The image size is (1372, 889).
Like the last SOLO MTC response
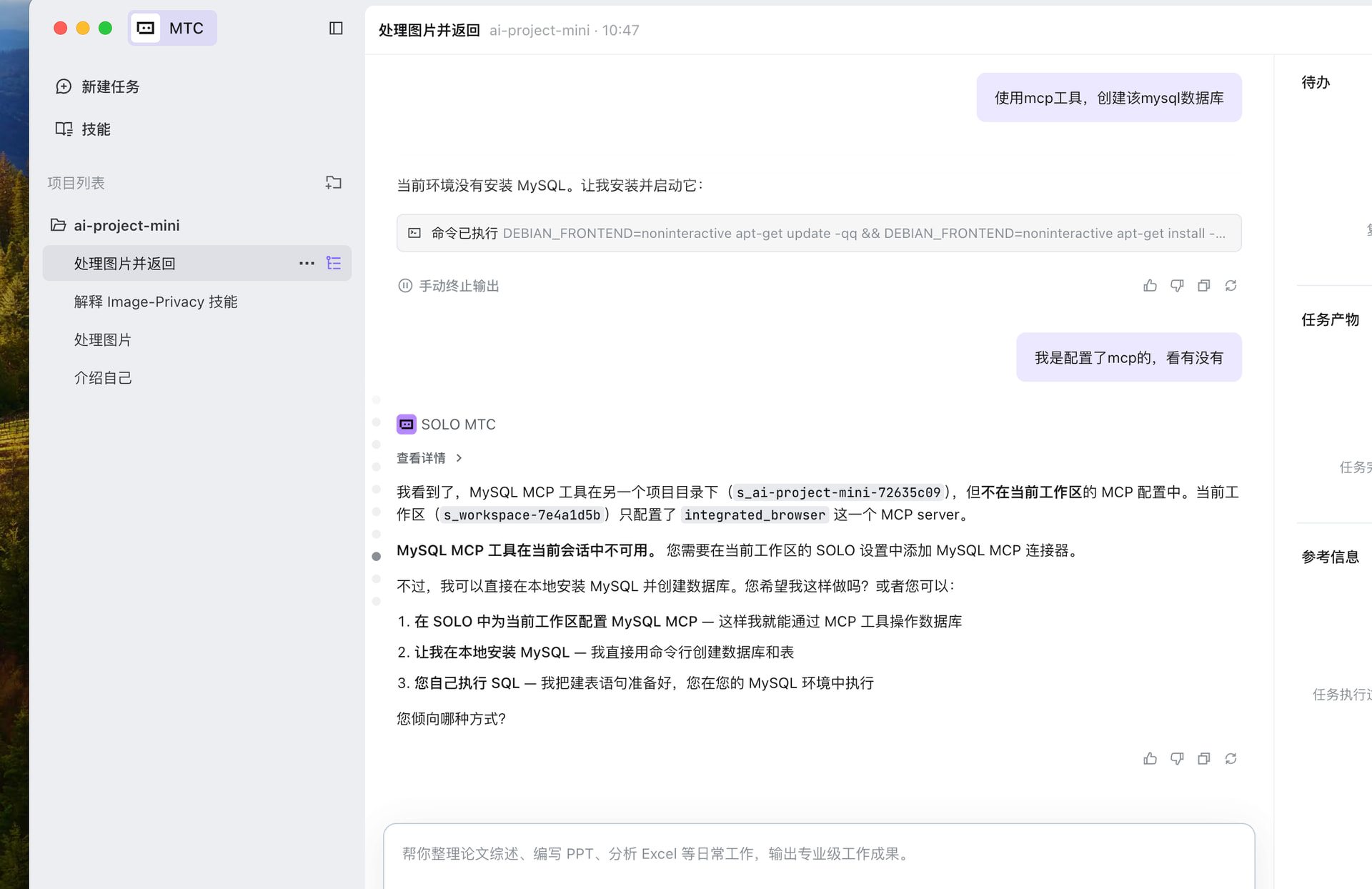point(1150,759)
